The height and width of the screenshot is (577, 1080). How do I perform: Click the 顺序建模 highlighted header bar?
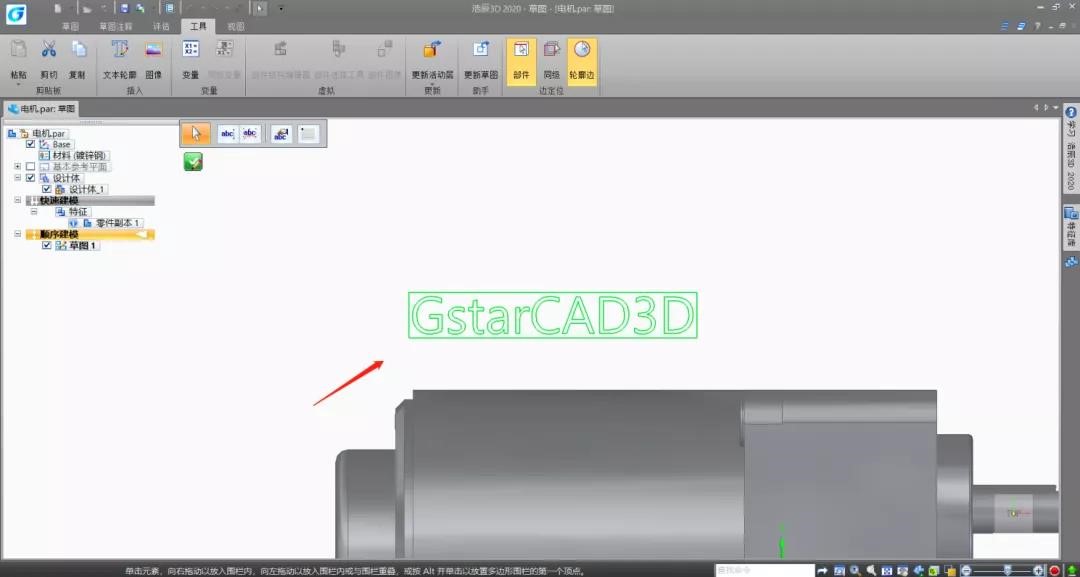[x=90, y=234]
